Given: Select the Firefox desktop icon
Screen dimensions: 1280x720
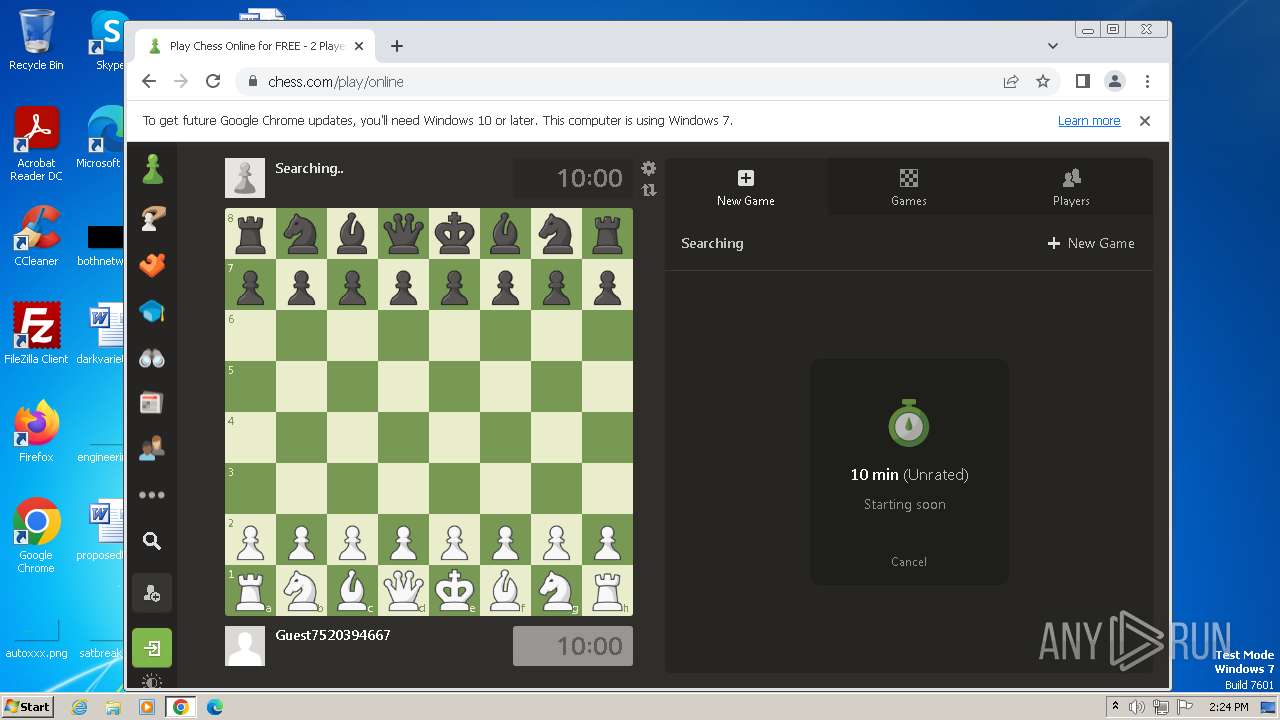Looking at the screenshot, I should (36, 431).
